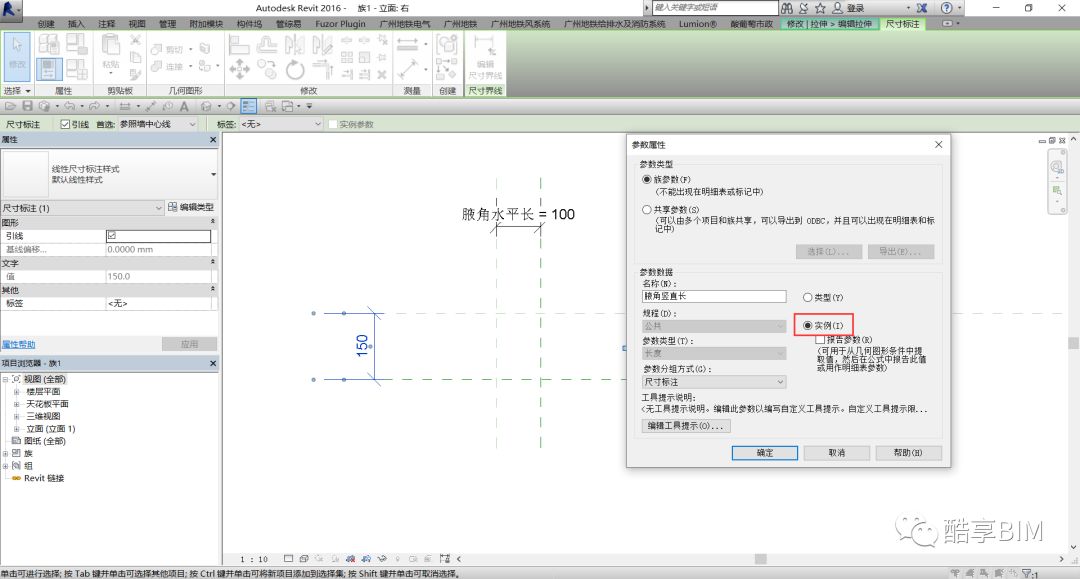The image size is (1080, 579).
Task: Select the Offset tool in Modify panel
Action: pyautogui.click(x=267, y=45)
